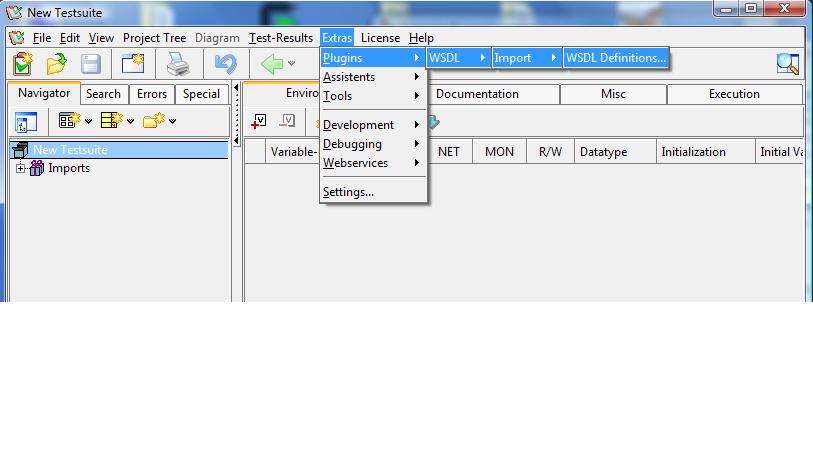
Task: Select New Testsuite in the tree
Action: coord(70,150)
